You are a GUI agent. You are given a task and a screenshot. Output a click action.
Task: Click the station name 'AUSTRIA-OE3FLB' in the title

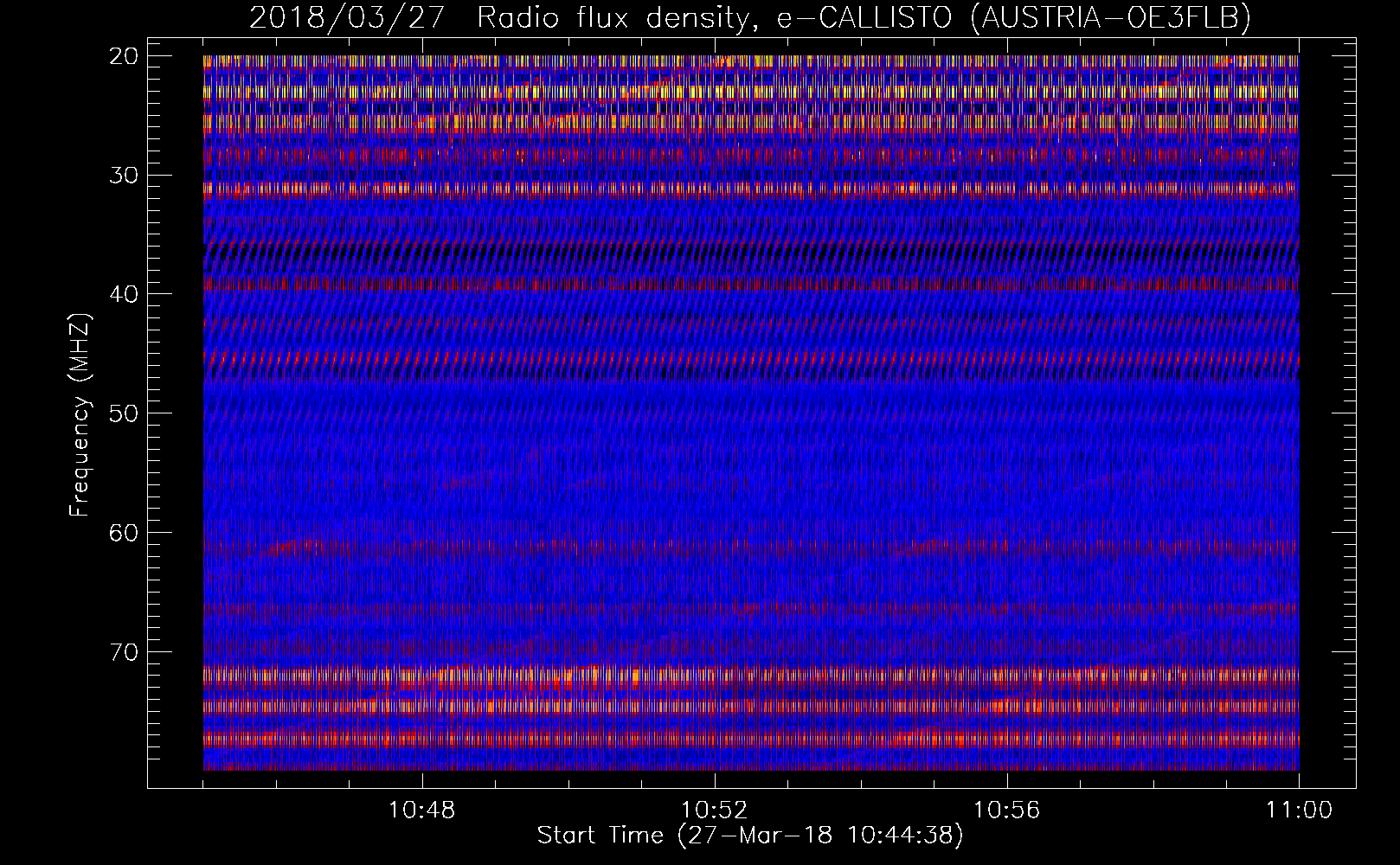click(x=1110, y=17)
